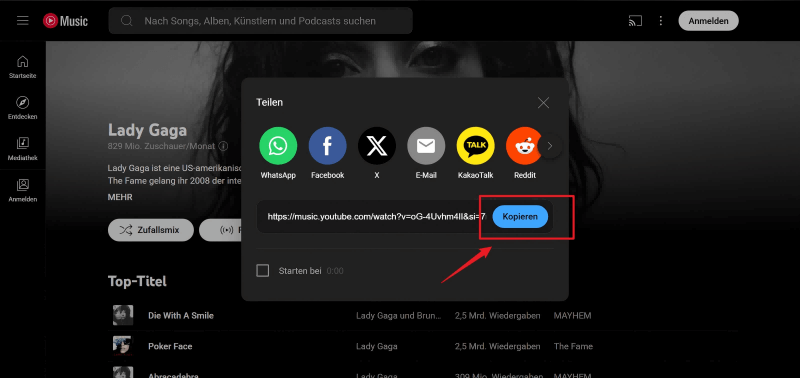Click the Kopieren button
800x378 pixels.
tap(520, 216)
